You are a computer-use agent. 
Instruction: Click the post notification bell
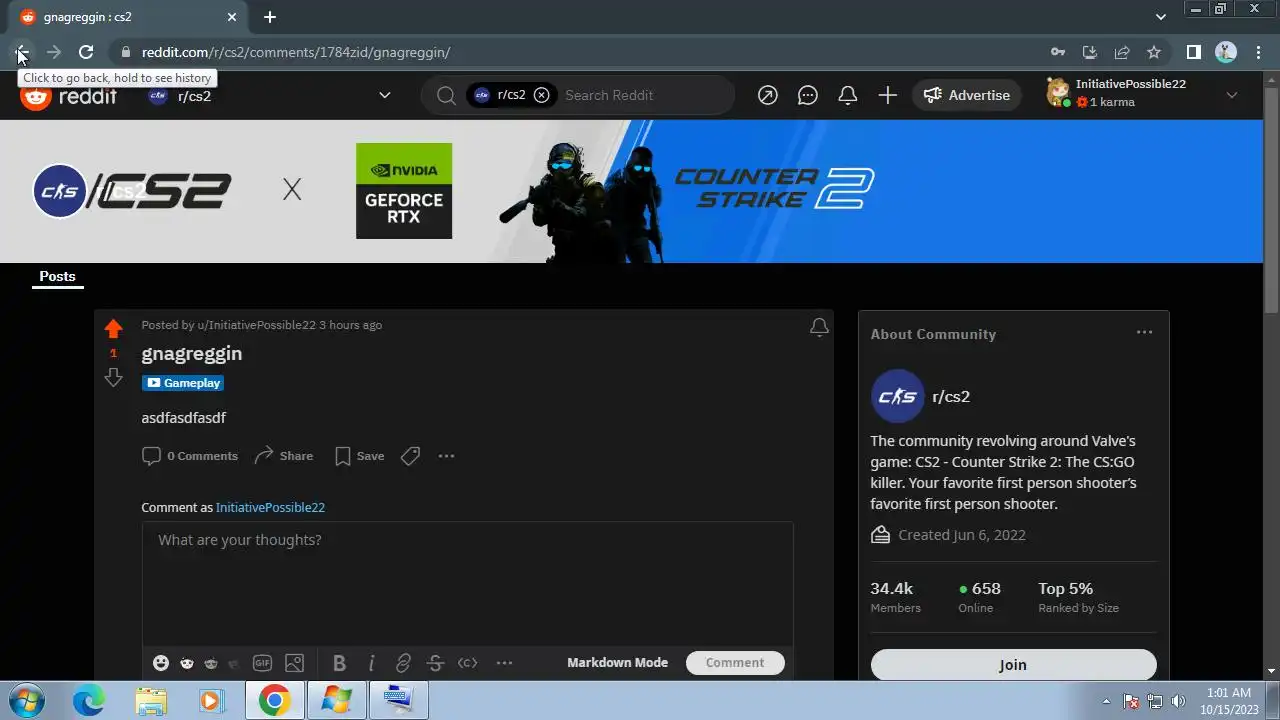pos(819,327)
